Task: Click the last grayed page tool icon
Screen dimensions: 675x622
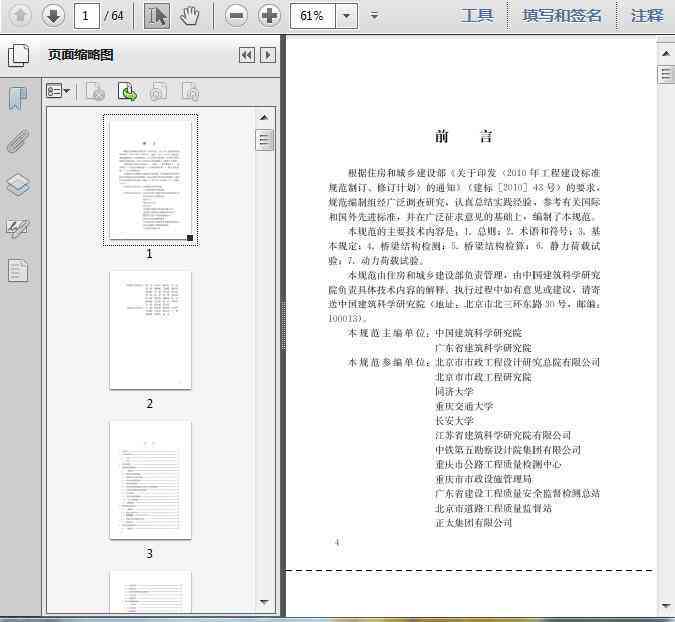Action: pos(190,91)
